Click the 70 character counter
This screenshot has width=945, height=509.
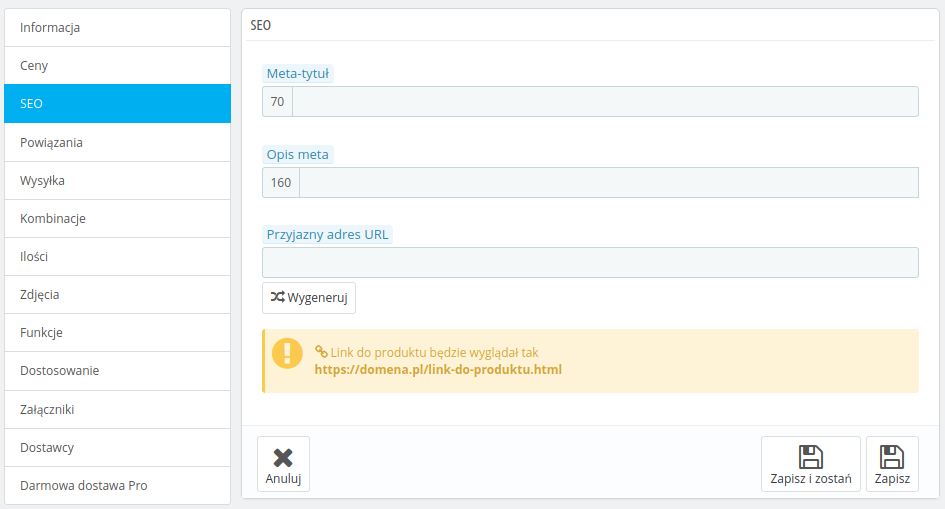(x=277, y=102)
